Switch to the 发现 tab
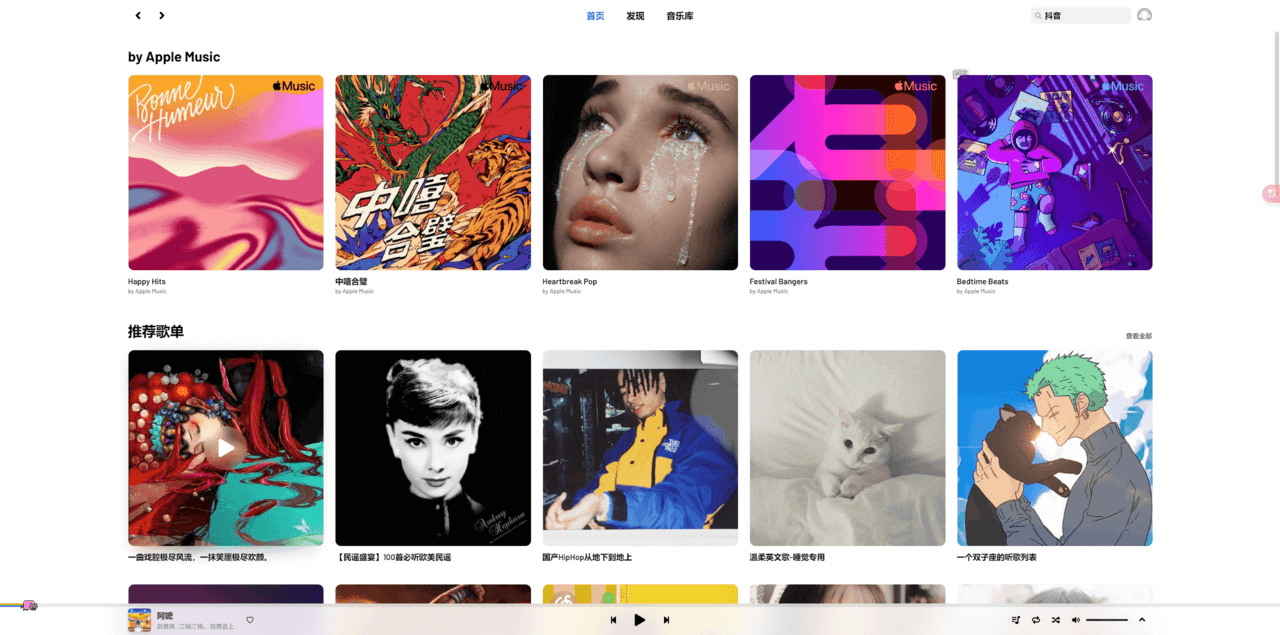 (635, 16)
